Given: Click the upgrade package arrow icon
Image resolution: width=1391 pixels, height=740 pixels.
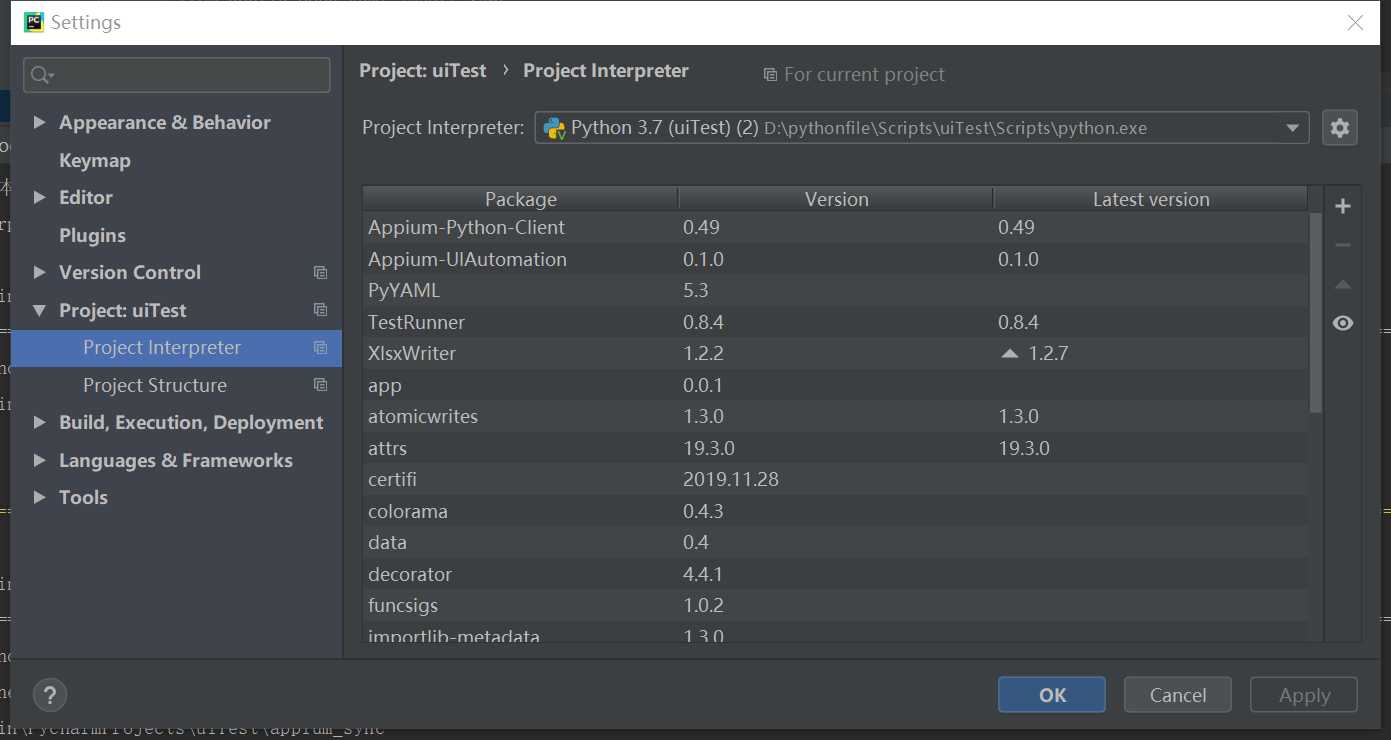Looking at the screenshot, I should [x=1343, y=285].
